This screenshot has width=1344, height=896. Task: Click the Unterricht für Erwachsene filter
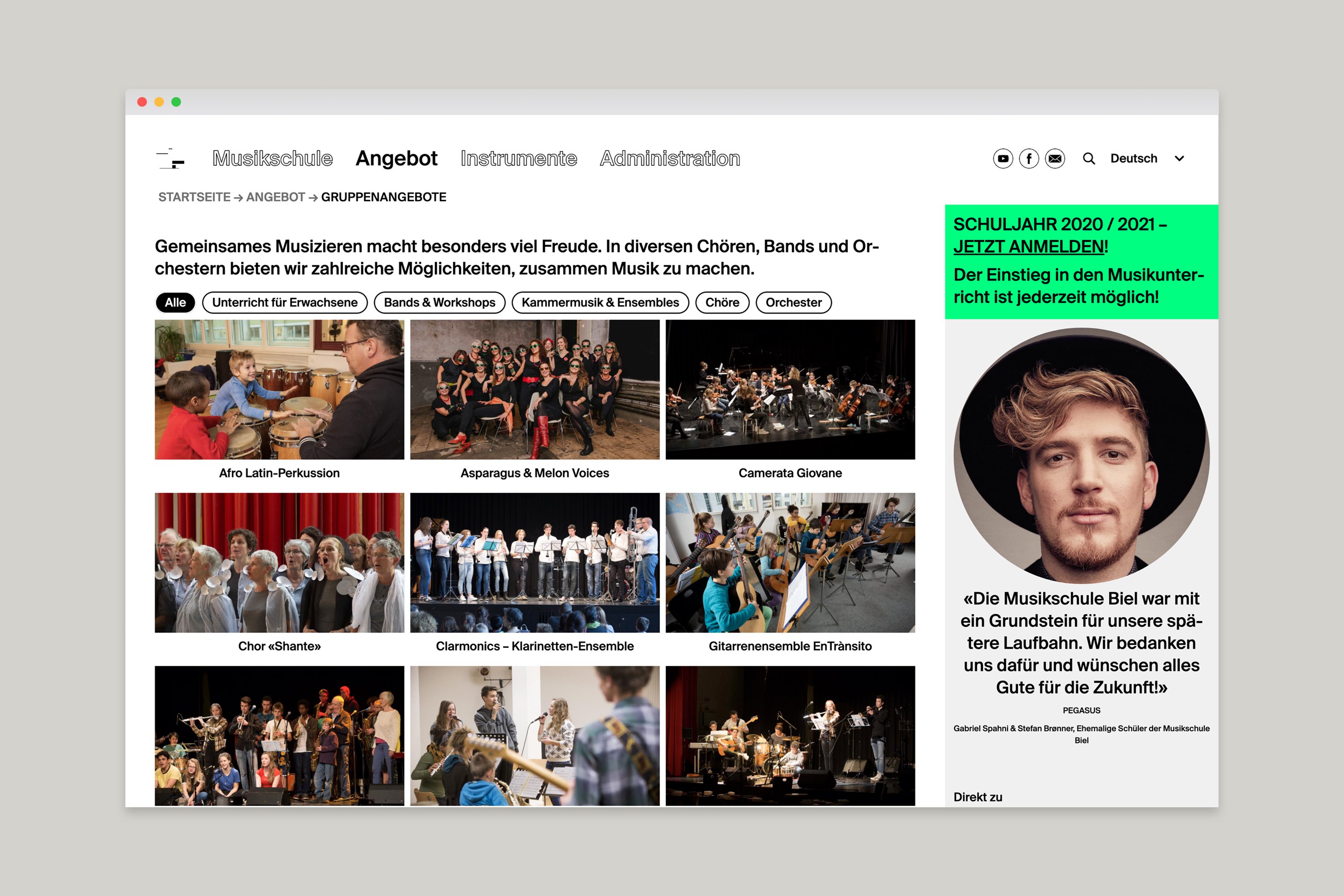(x=283, y=302)
